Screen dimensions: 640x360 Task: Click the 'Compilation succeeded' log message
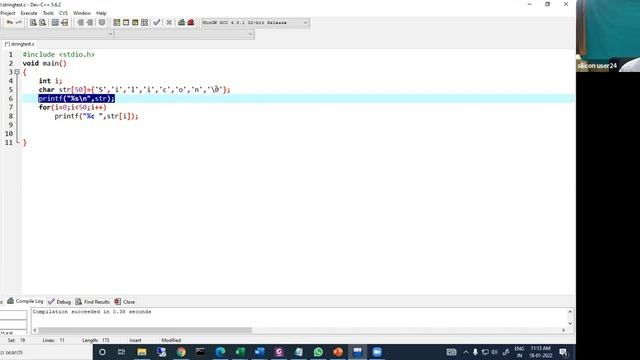(x=92, y=311)
